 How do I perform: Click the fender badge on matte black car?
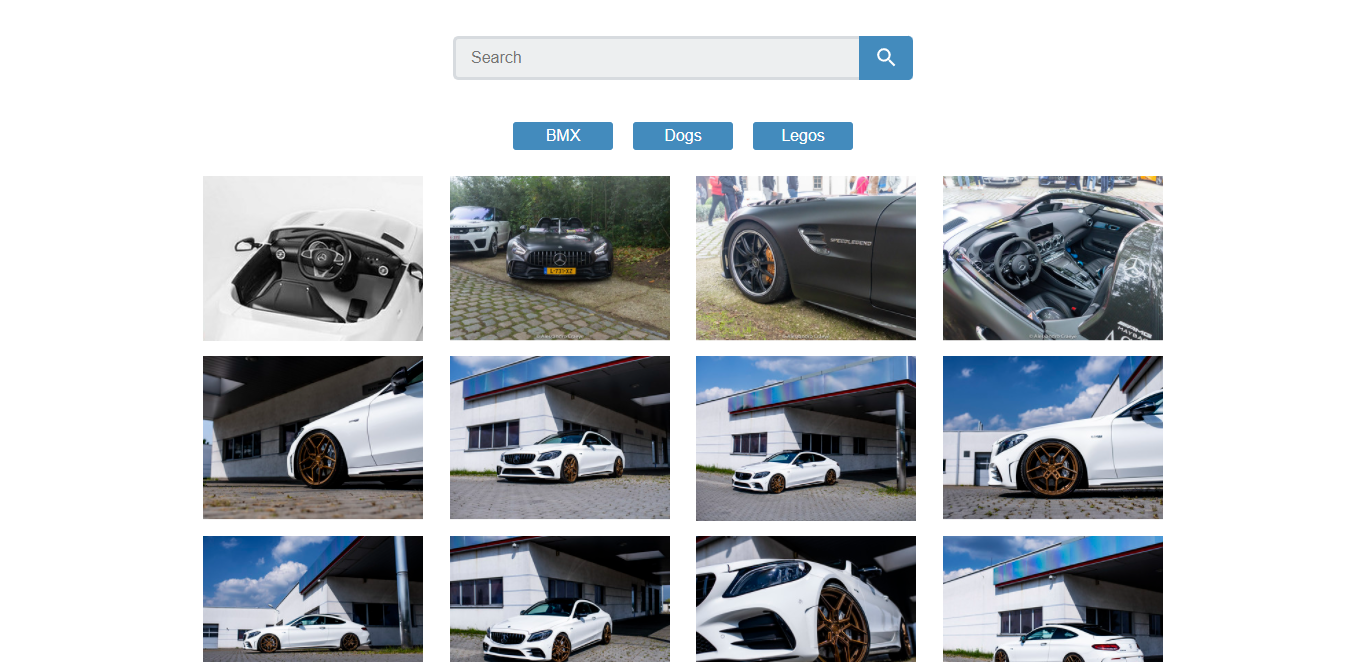click(849, 241)
